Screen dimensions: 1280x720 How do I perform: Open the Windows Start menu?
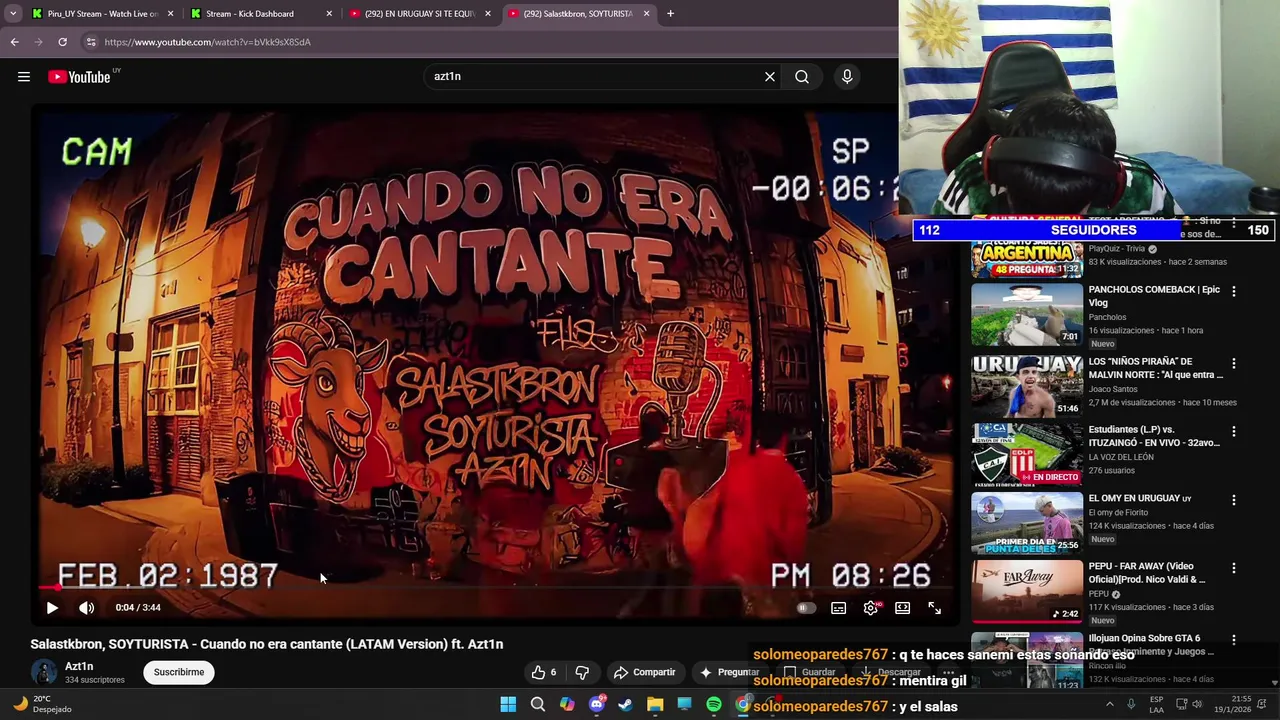(x=508, y=705)
